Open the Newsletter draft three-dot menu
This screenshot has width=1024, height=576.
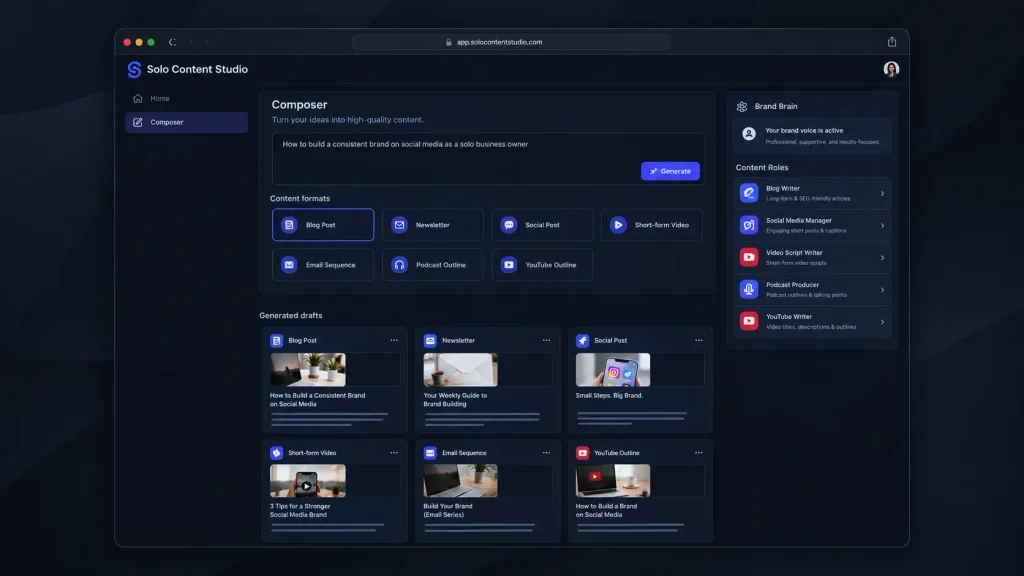pyautogui.click(x=546, y=340)
